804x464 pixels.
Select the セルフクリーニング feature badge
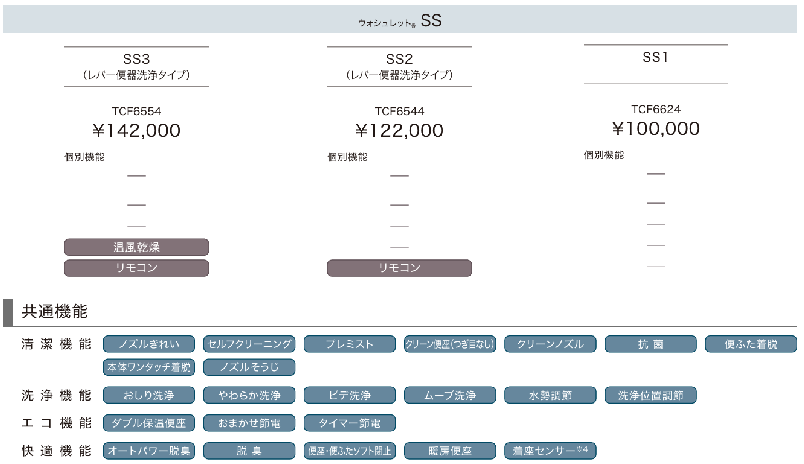249,344
